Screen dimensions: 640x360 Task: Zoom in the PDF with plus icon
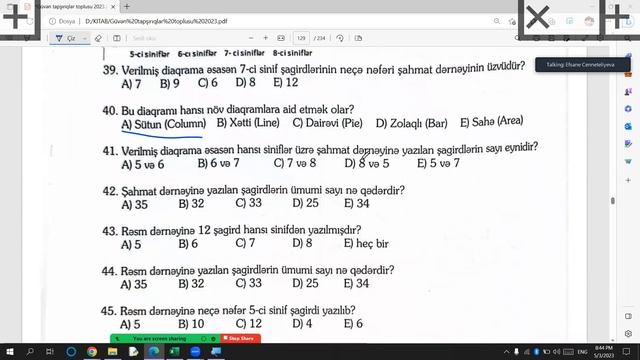click(x=266, y=38)
